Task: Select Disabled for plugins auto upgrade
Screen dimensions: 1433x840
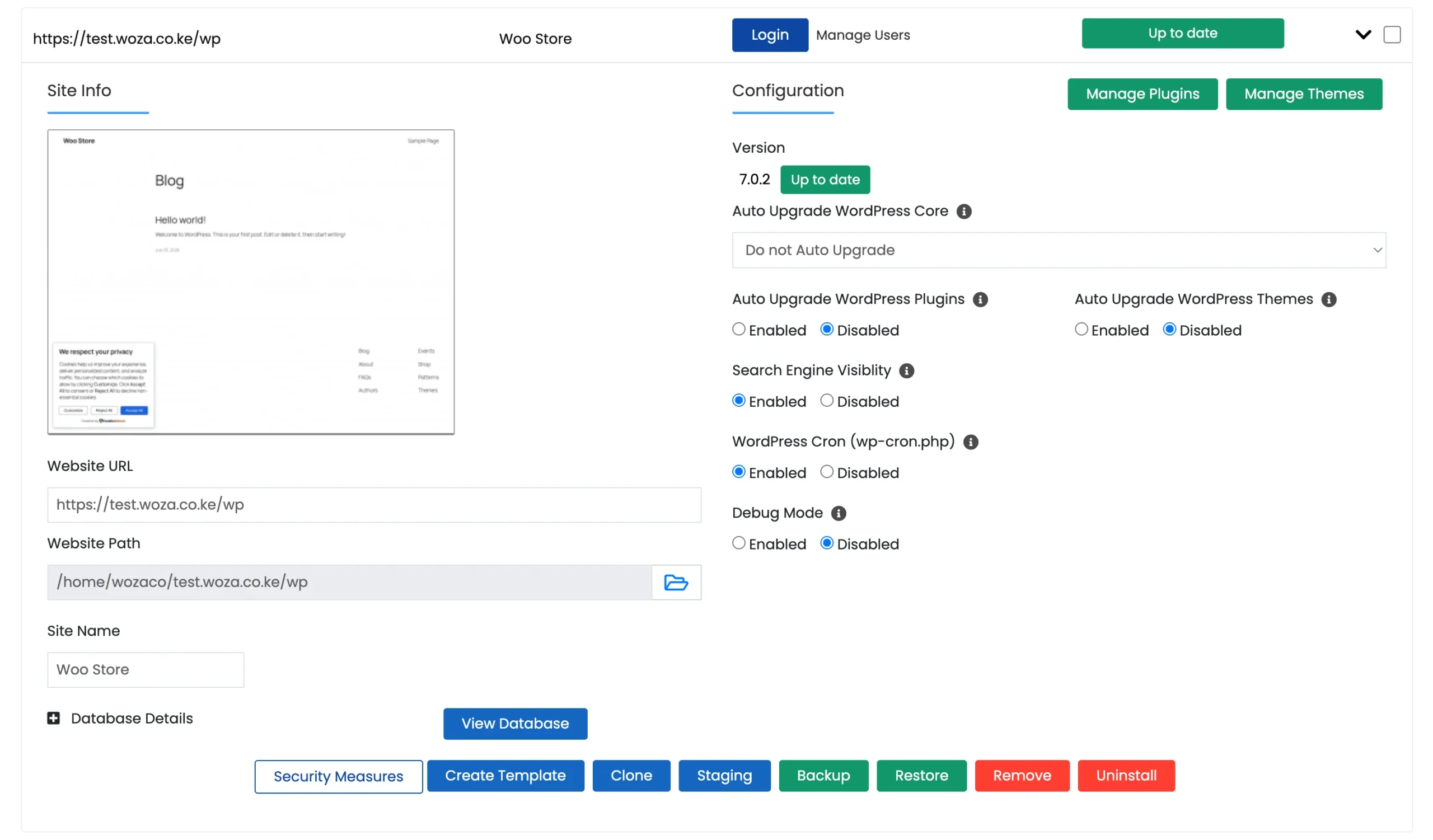Action: pos(827,329)
